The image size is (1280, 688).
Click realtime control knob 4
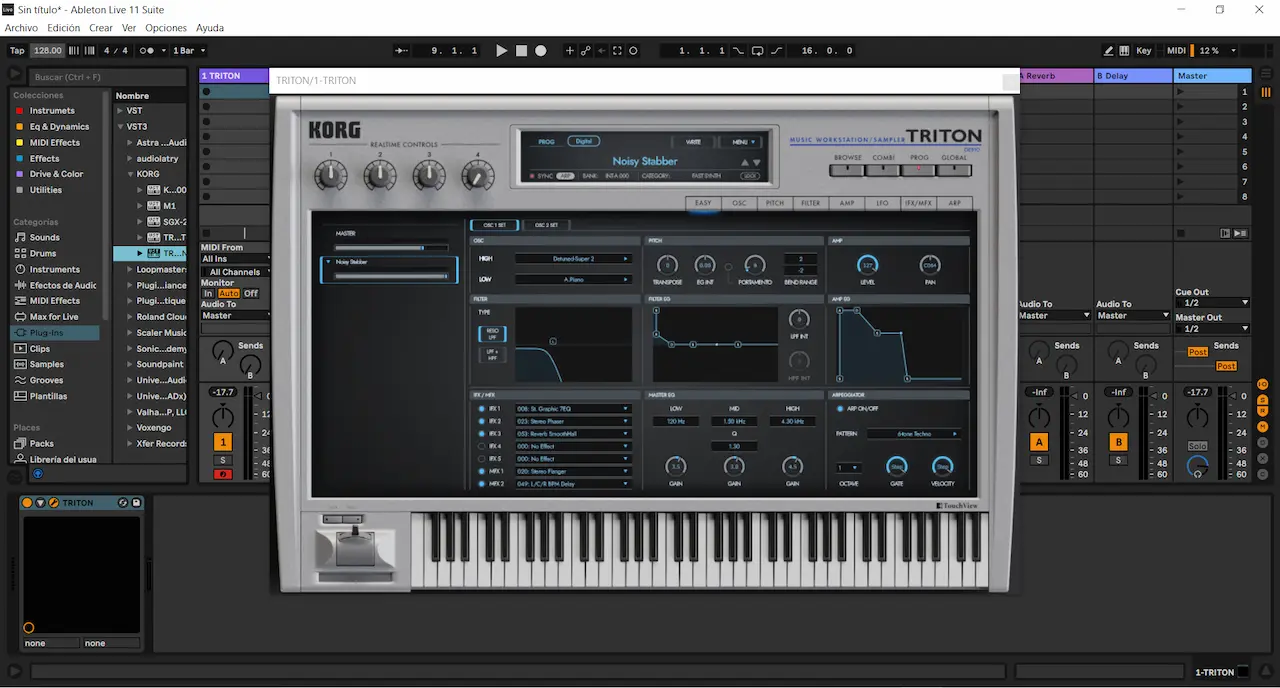477,176
